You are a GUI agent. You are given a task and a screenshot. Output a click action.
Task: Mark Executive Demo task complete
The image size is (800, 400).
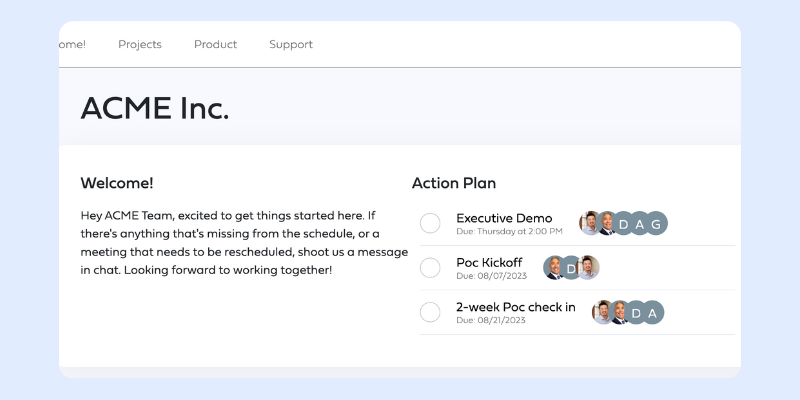[430, 223]
